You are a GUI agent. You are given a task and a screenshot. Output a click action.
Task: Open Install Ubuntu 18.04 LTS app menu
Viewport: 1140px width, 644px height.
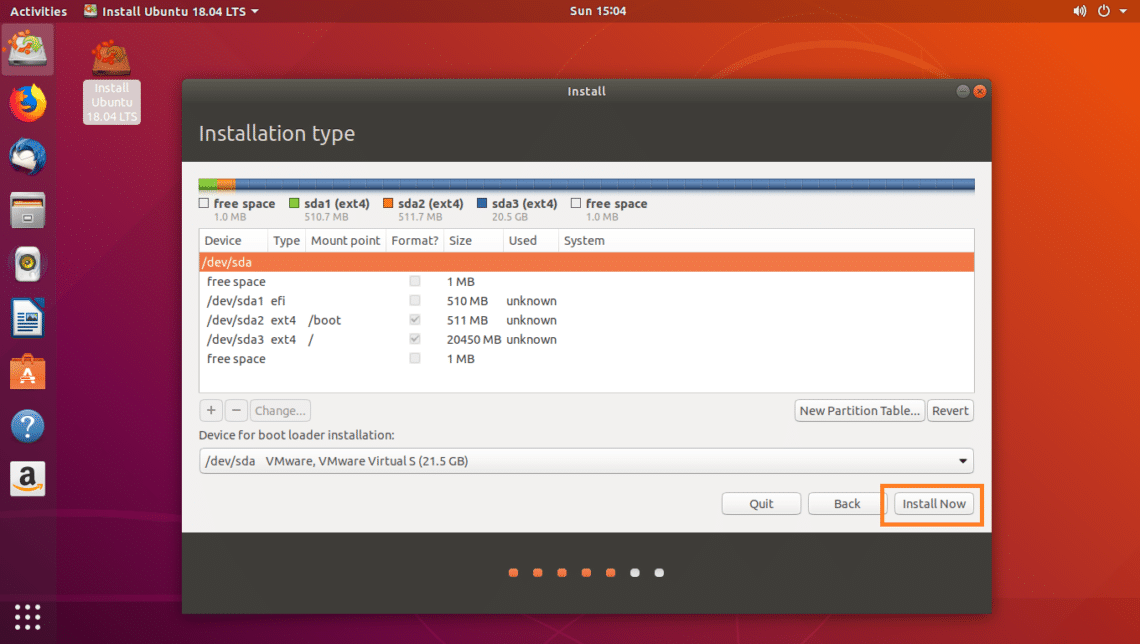[170, 11]
